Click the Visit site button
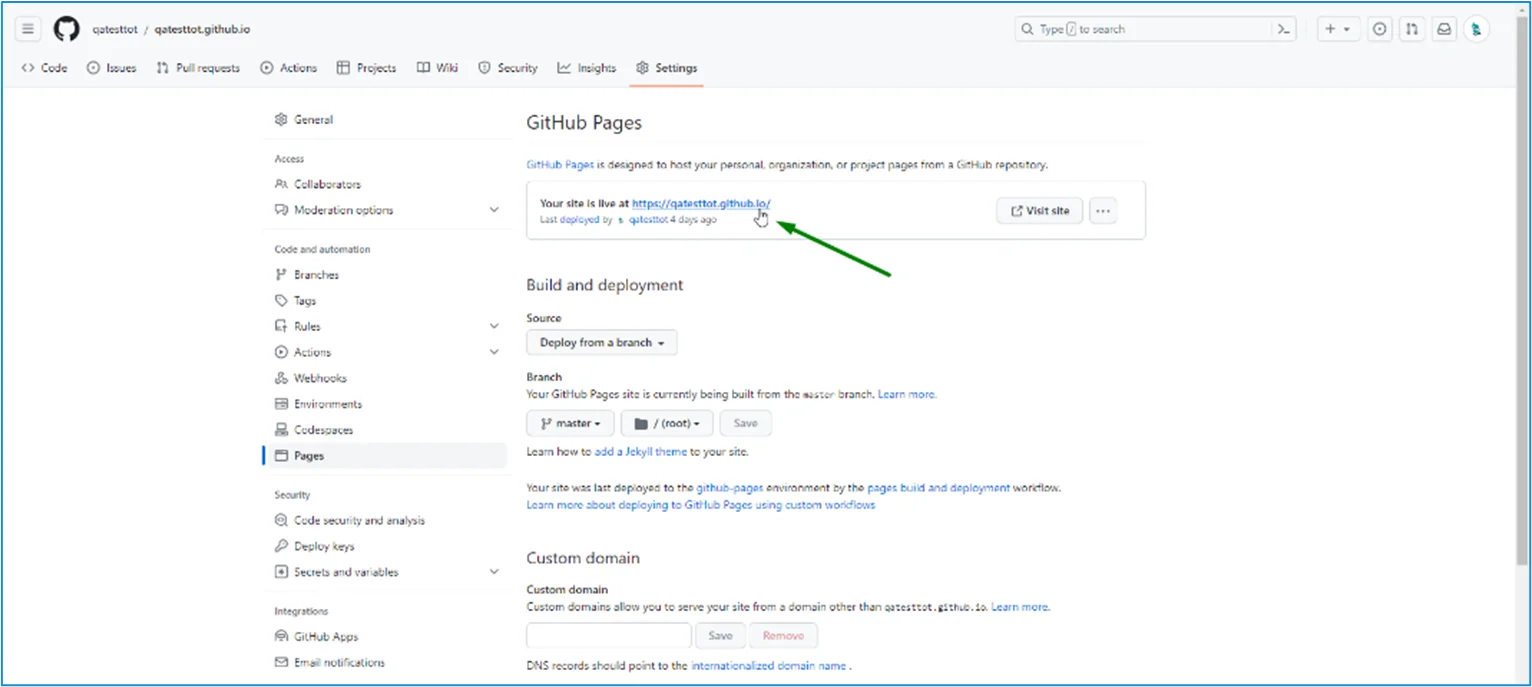This screenshot has height=687, width=1532. click(x=1039, y=210)
